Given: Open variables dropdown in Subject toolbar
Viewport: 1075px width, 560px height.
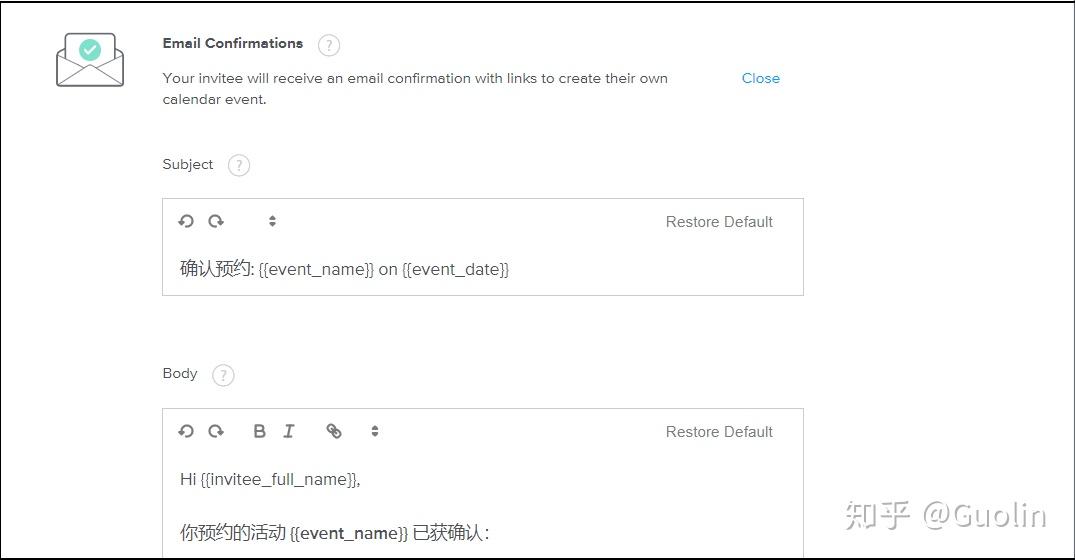Looking at the screenshot, I should pyautogui.click(x=272, y=222).
